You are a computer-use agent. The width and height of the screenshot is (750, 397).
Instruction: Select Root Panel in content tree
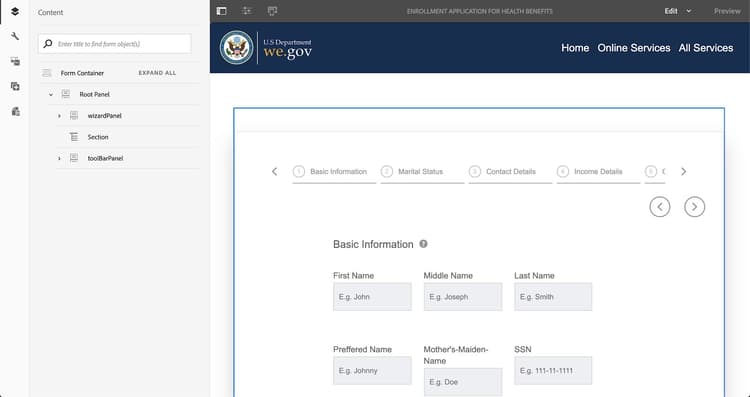(x=94, y=94)
